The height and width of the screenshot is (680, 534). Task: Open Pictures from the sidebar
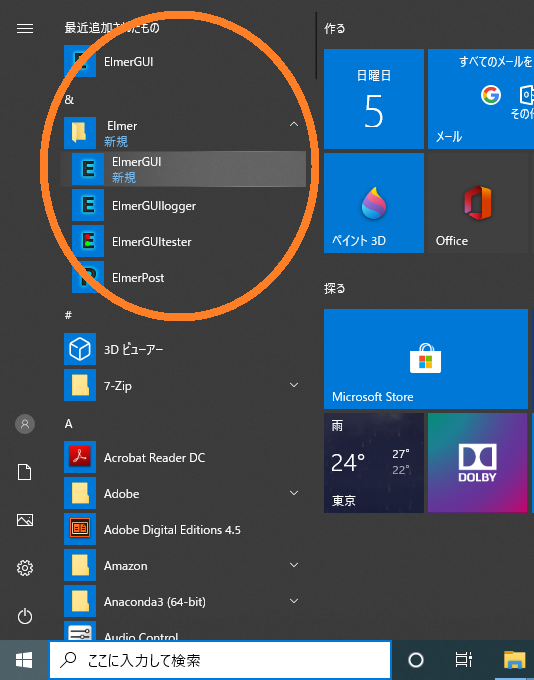25,520
